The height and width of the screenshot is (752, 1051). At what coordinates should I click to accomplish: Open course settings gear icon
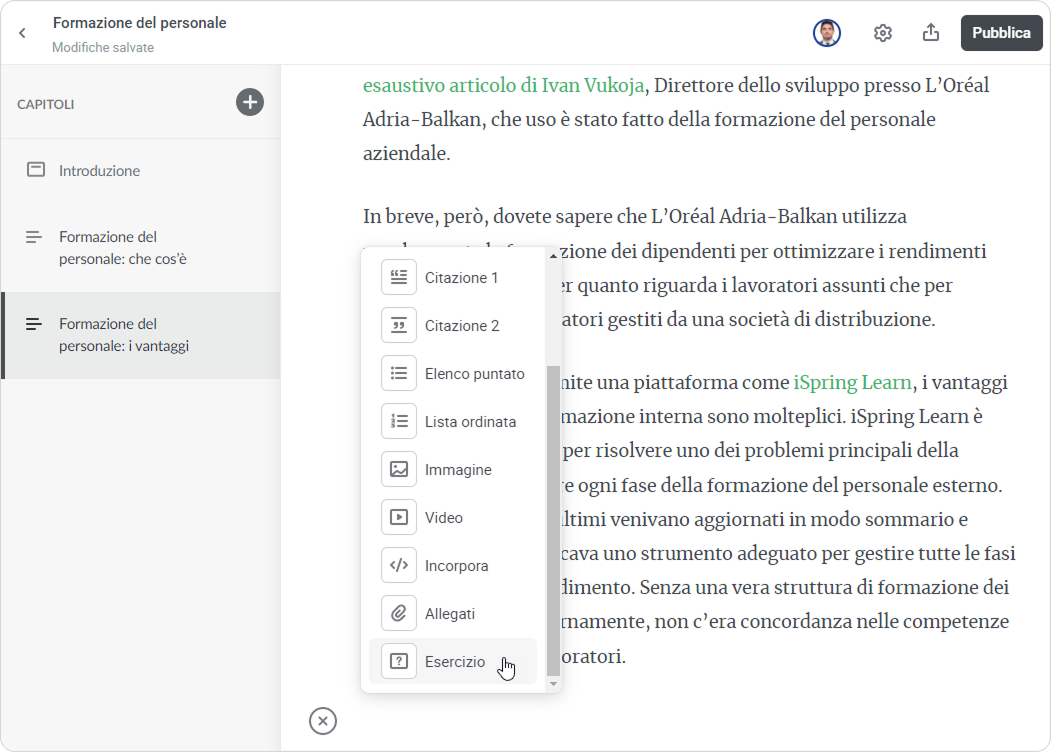click(882, 33)
